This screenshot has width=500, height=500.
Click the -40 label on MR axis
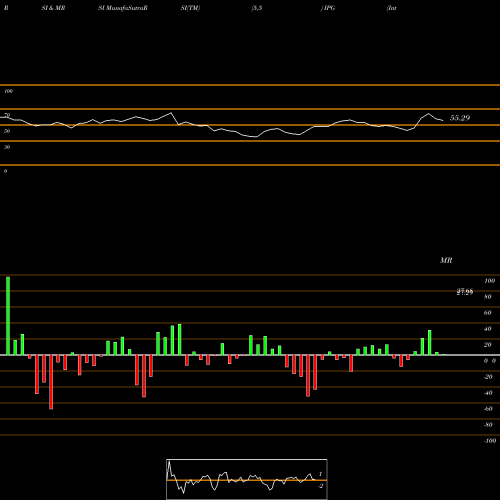488,393
